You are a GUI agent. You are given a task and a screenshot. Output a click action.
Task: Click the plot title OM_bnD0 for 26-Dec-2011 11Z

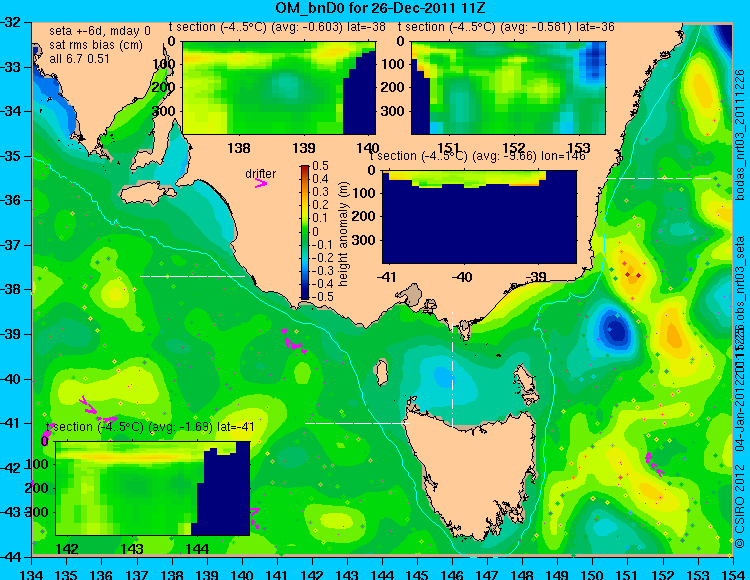click(x=380, y=8)
